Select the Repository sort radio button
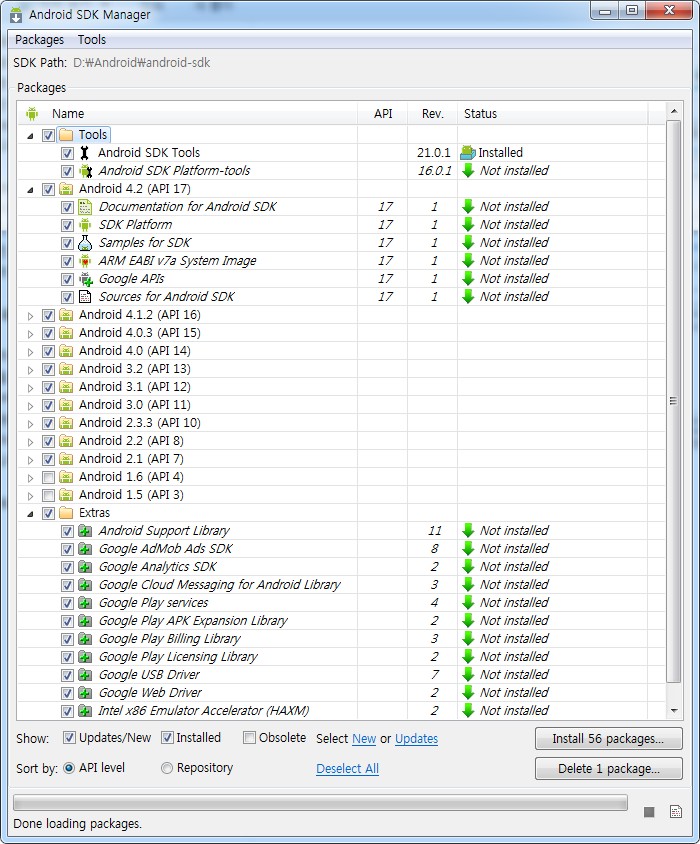Screen dimensions: 700x844 [167, 768]
